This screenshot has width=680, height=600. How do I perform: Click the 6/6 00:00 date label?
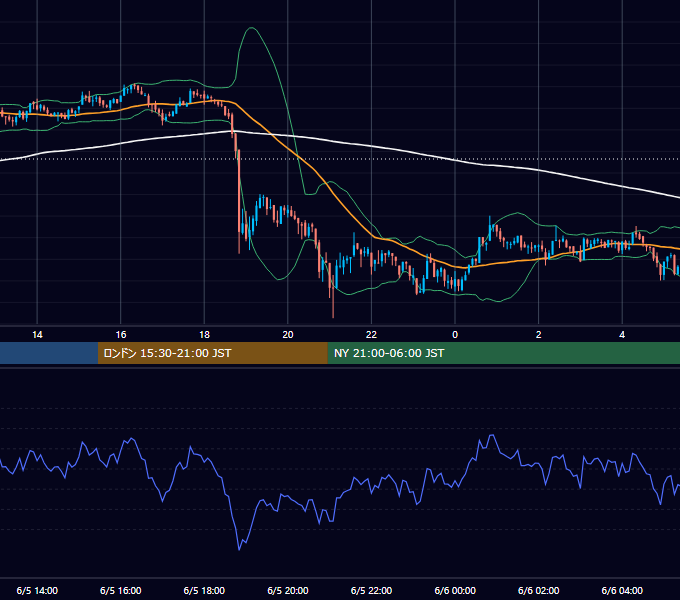coord(455,591)
